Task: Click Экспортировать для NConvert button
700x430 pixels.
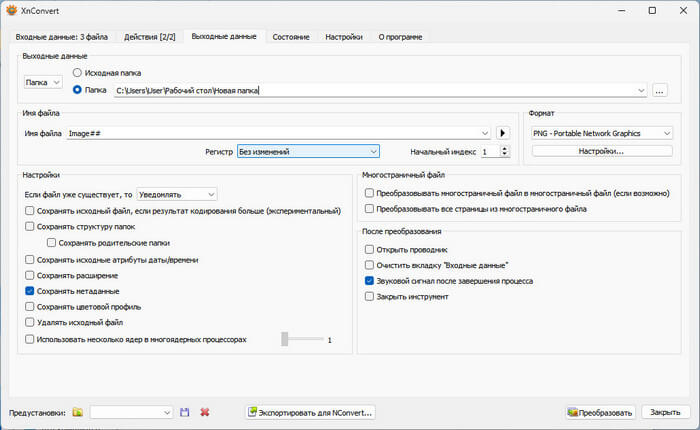Action: (x=310, y=412)
